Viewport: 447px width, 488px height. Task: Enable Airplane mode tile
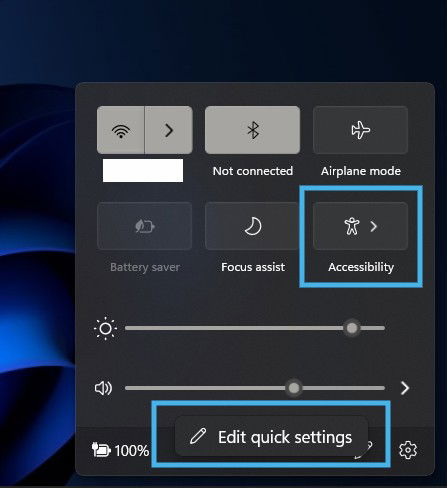(x=360, y=130)
